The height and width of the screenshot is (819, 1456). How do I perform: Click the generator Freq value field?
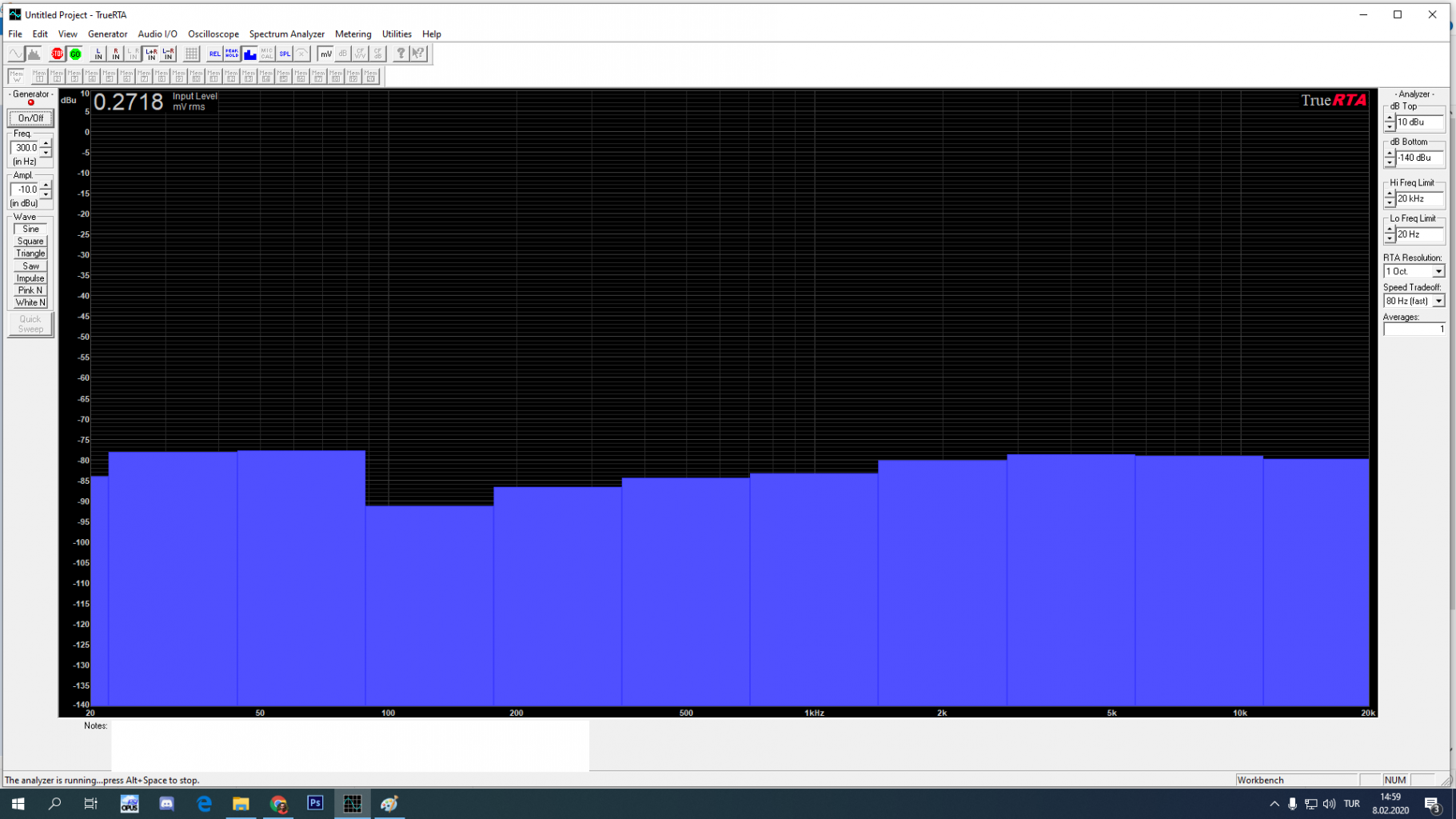pyautogui.click(x=26, y=148)
